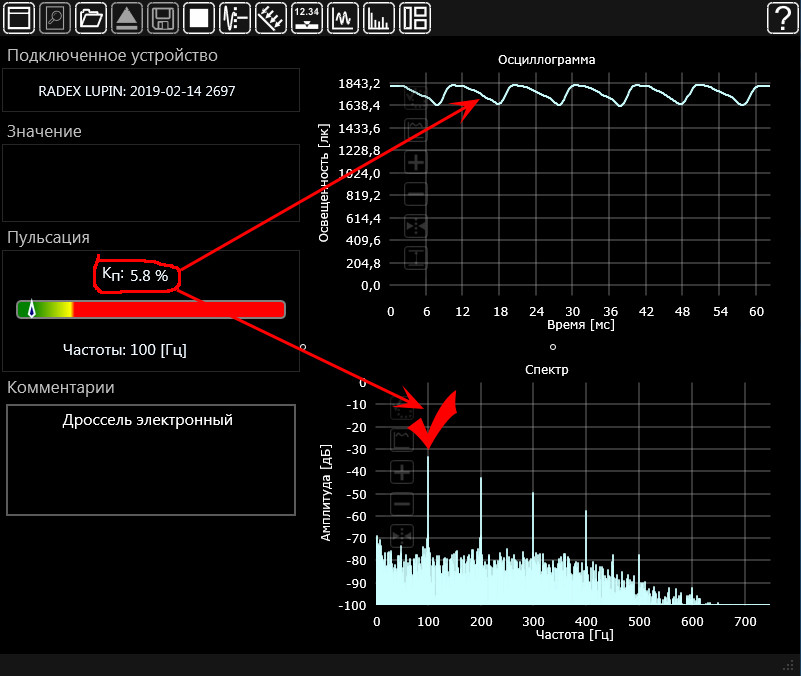Click the Пульсация section heading
This screenshot has width=801, height=676.
click(x=49, y=238)
